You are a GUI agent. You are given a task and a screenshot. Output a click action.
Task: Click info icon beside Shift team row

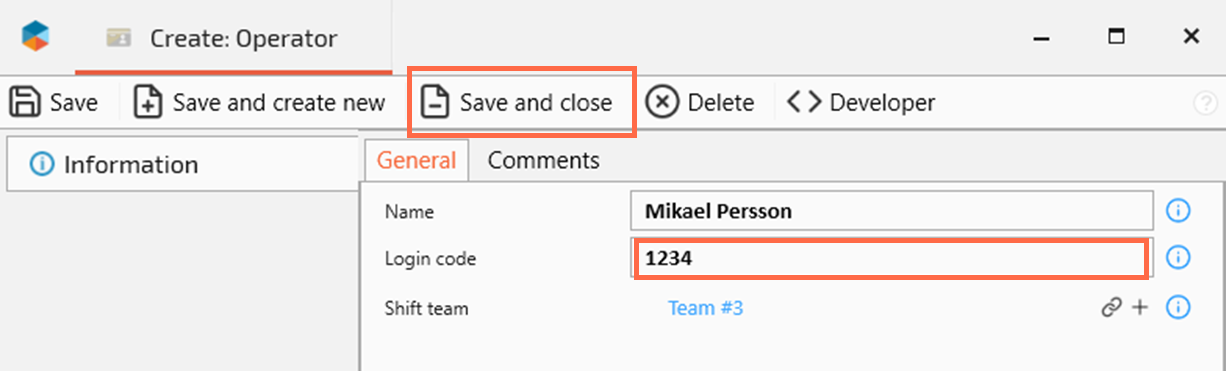(1178, 307)
